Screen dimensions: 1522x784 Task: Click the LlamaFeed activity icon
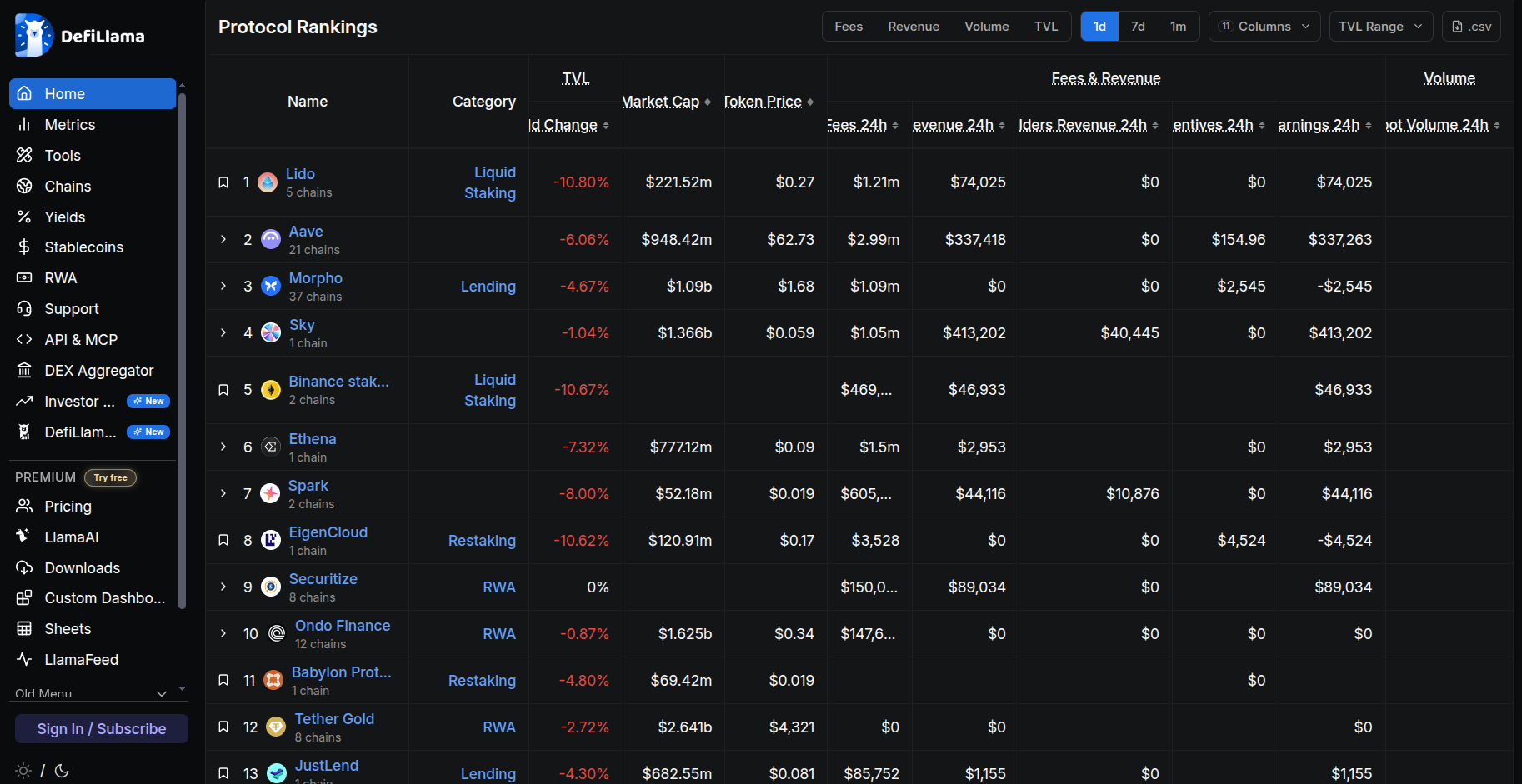24,660
